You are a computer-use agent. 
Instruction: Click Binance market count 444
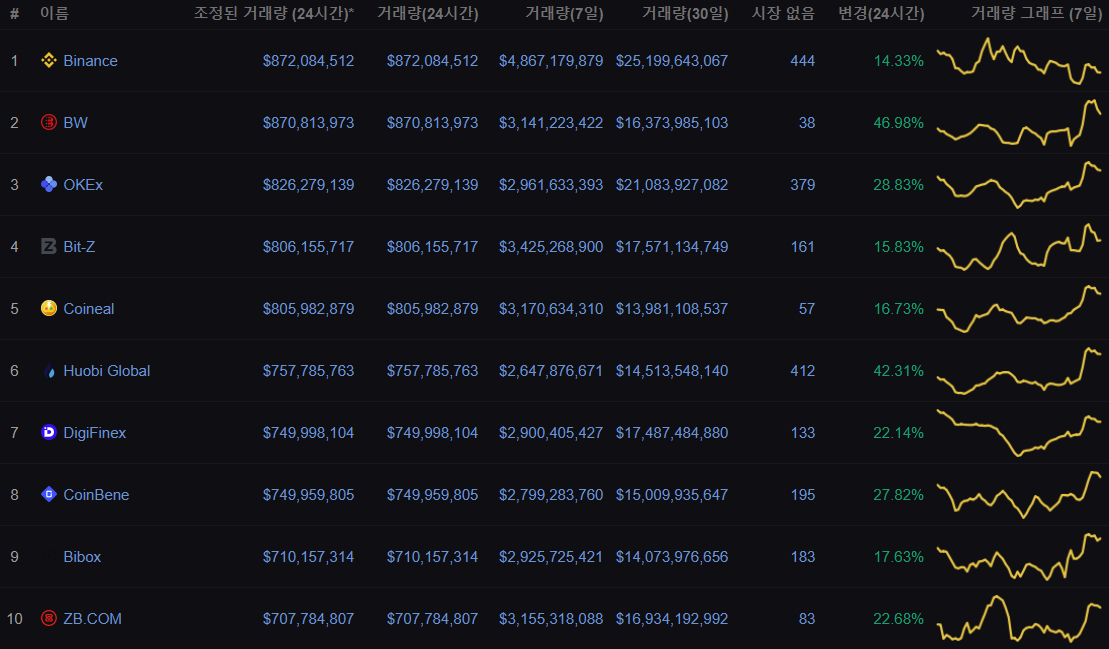click(x=803, y=61)
